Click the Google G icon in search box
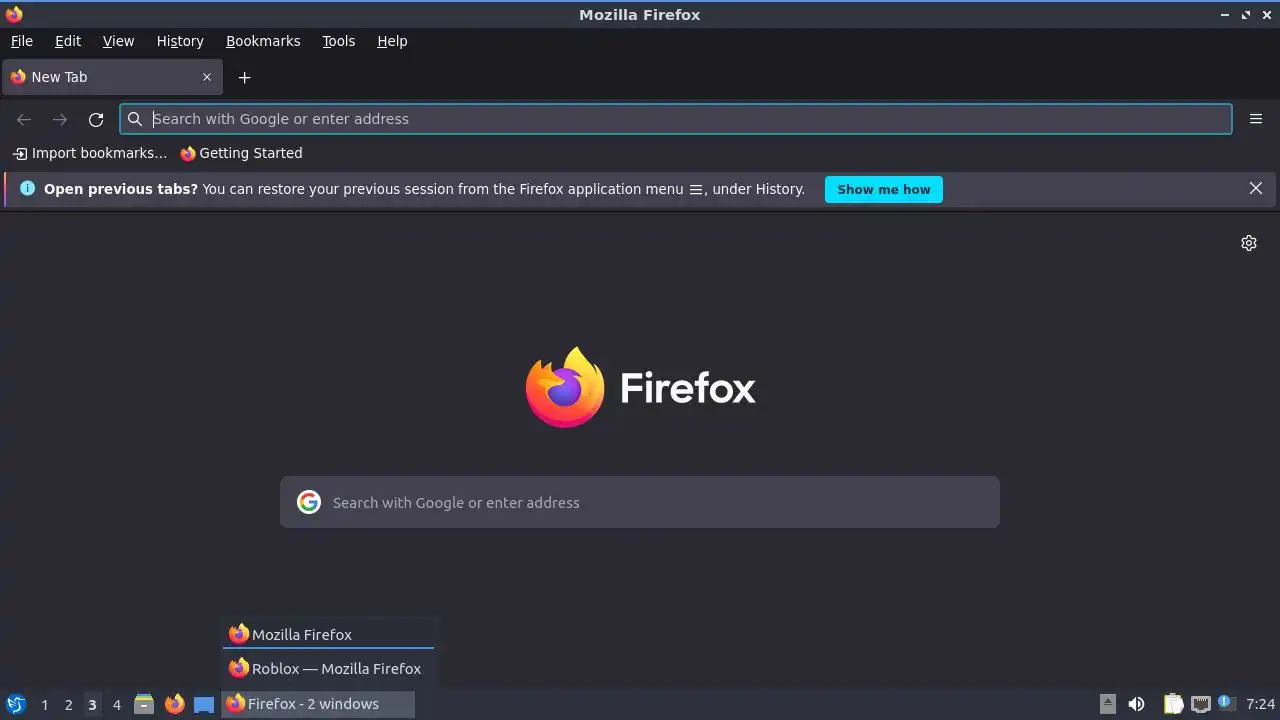Viewport: 1280px width, 720px height. tap(309, 502)
